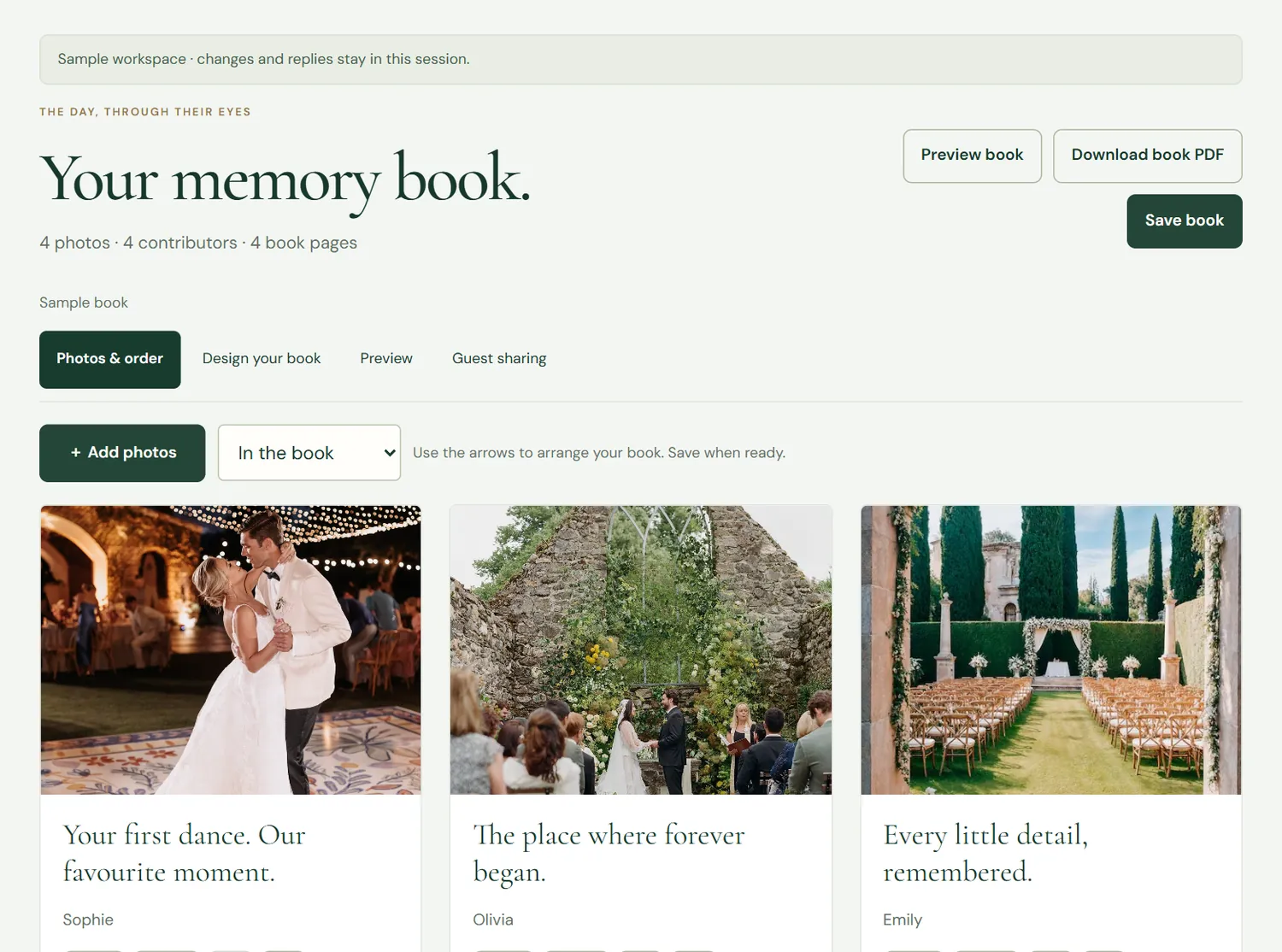Click 'Use the arrows to arrange' hint text

tap(599, 453)
